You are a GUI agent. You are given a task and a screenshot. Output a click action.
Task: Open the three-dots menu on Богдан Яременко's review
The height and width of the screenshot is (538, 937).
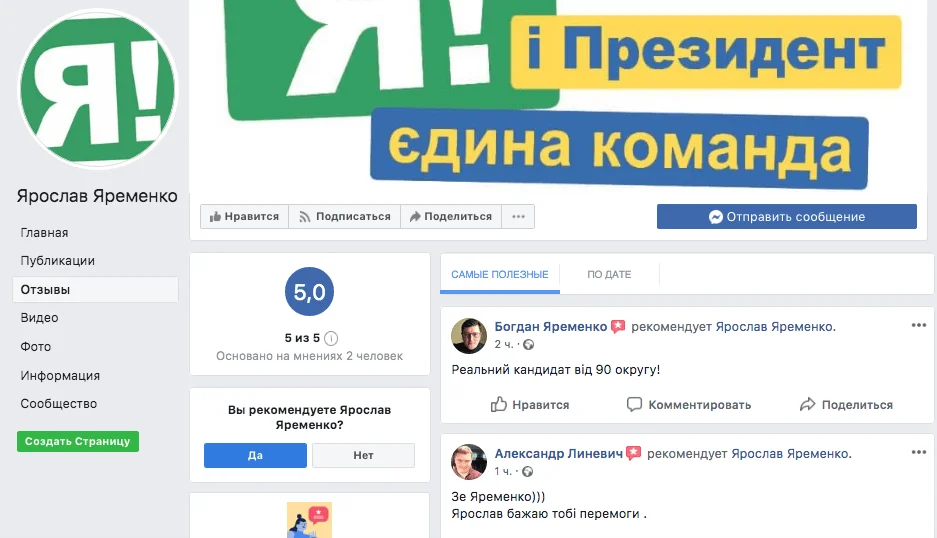click(x=918, y=325)
